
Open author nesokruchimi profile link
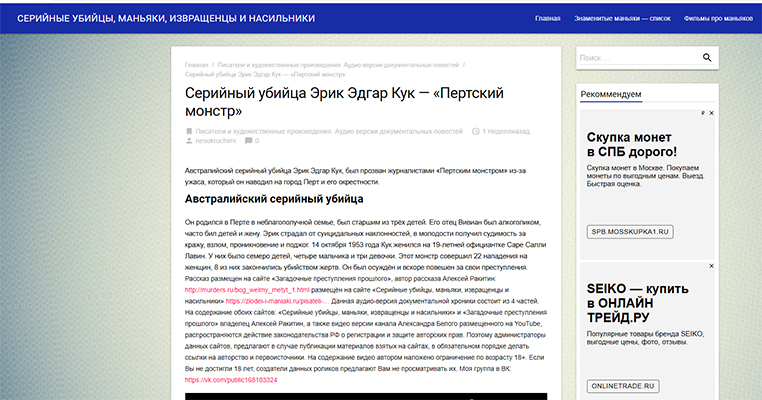[x=216, y=141]
